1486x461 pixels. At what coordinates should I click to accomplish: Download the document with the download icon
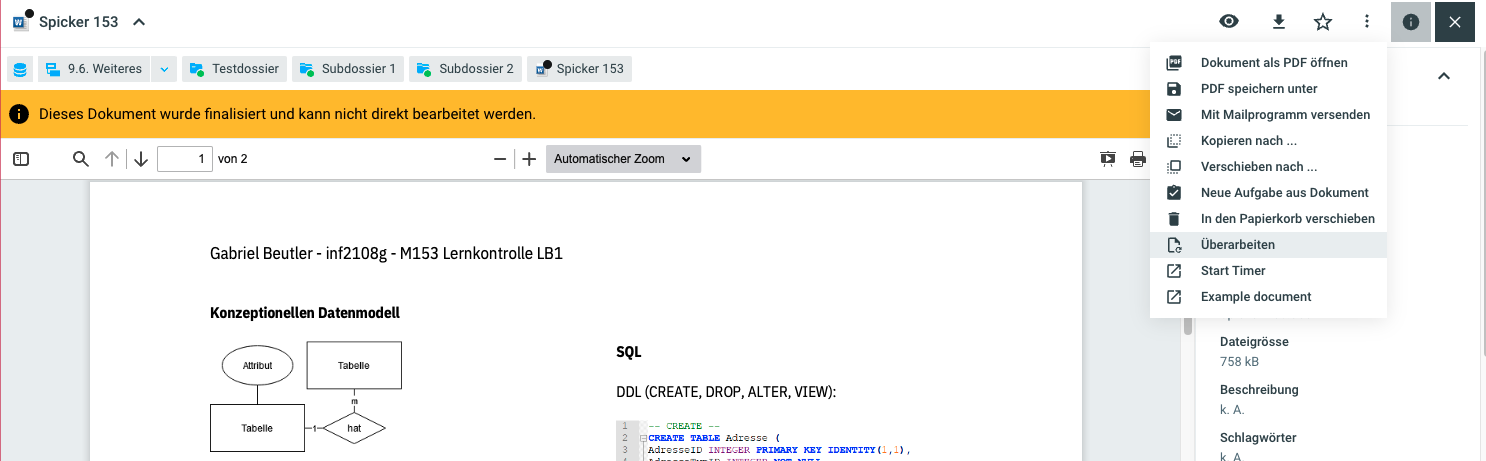click(1278, 22)
